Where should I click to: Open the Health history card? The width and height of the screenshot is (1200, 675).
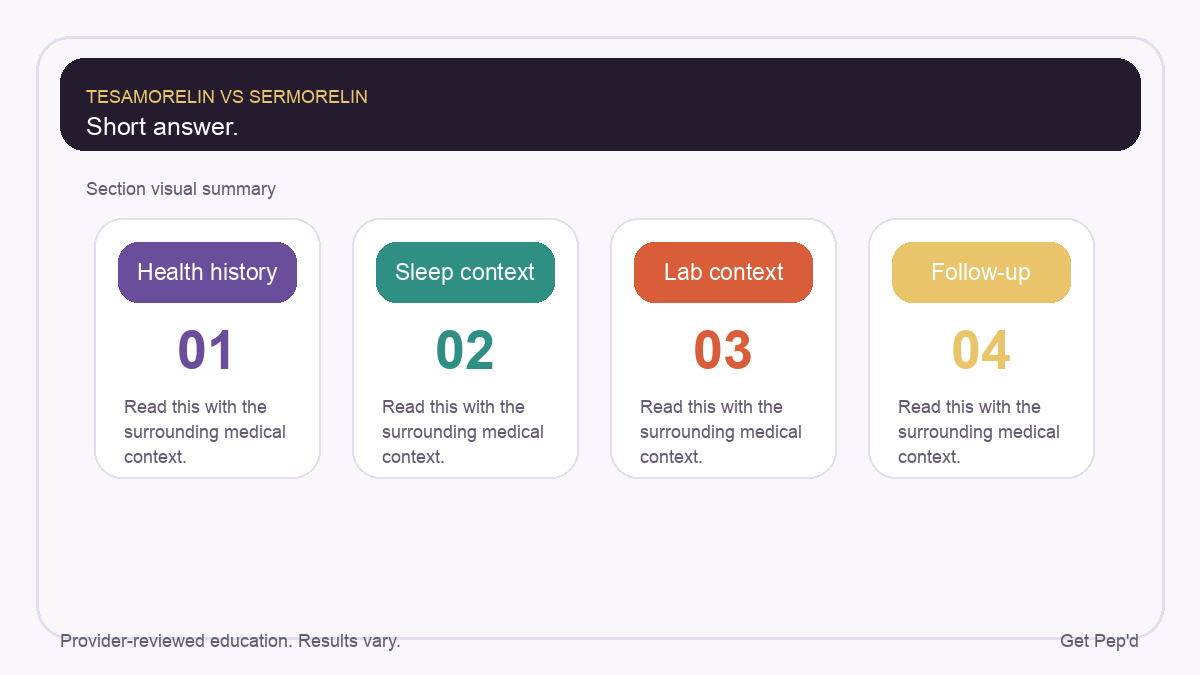207,348
